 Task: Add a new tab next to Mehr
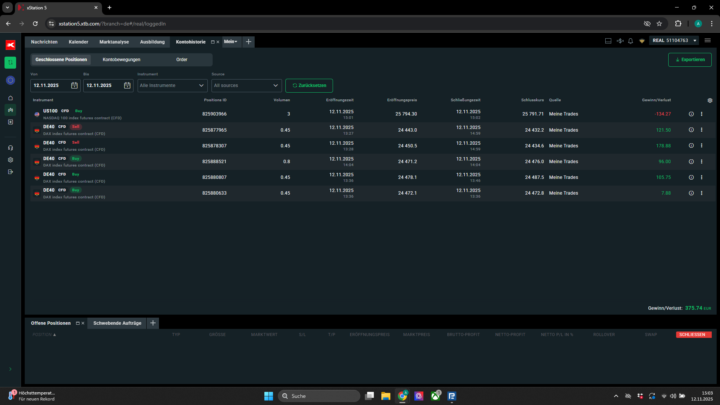[x=248, y=42]
